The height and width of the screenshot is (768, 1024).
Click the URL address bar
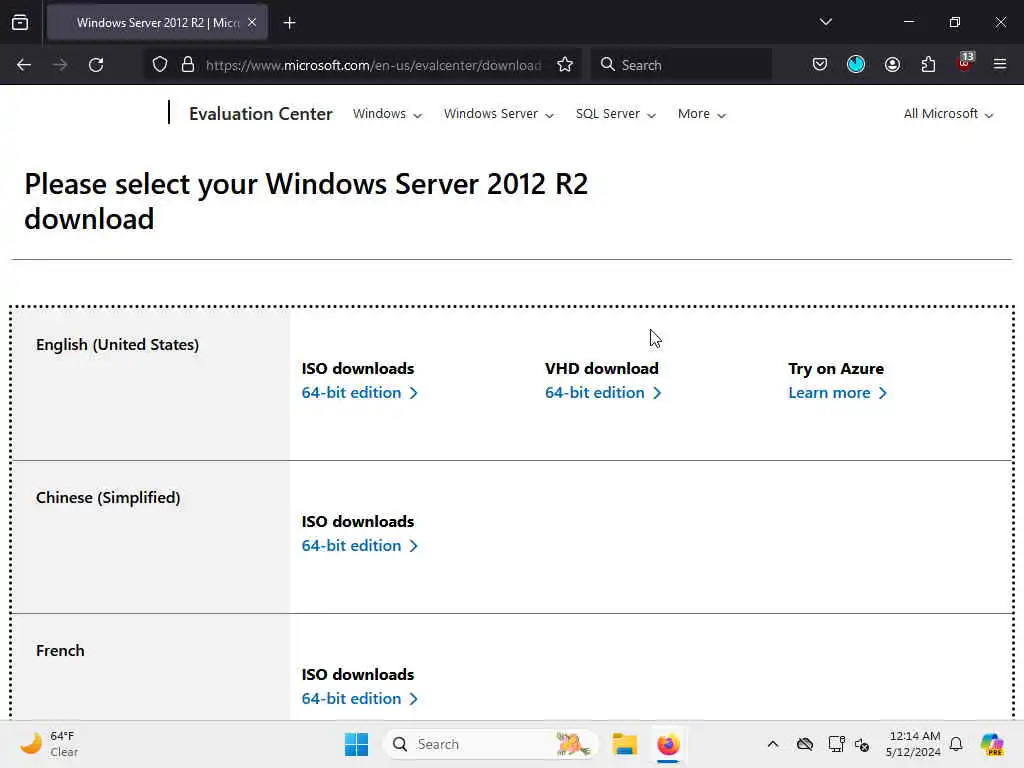[x=374, y=65]
